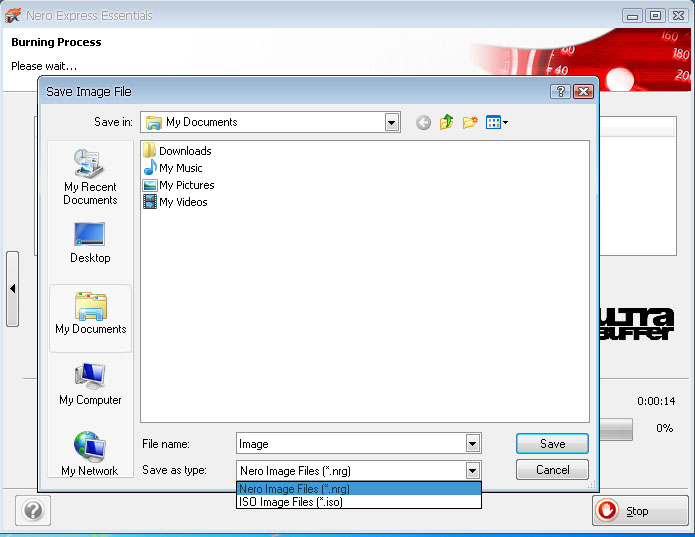Image resolution: width=695 pixels, height=537 pixels.
Task: Close the Nero Express window
Action: (x=678, y=16)
